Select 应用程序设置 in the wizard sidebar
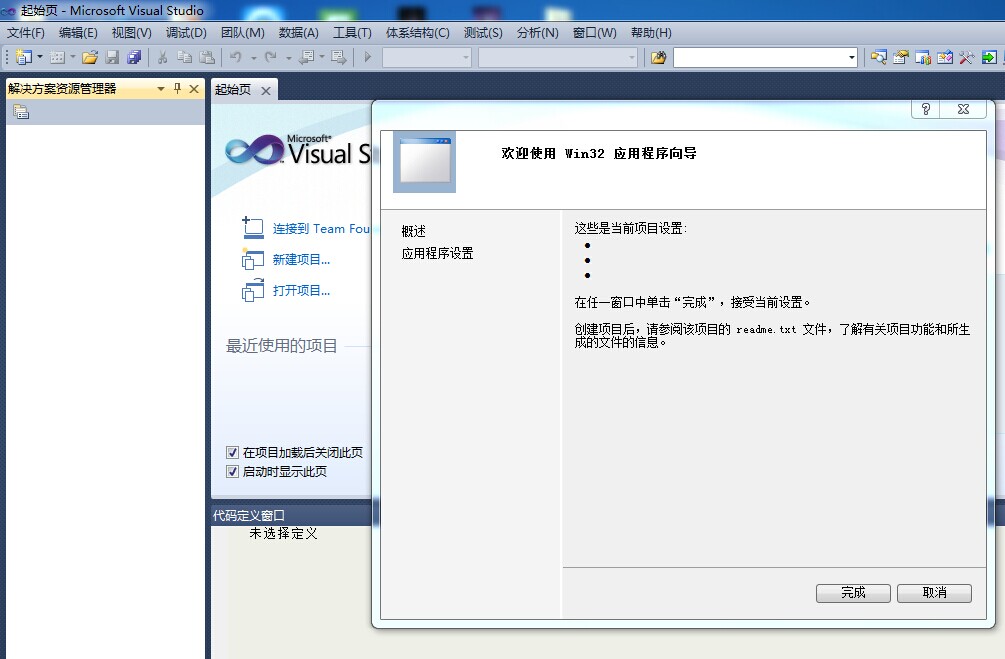Viewport: 1005px width, 659px height. pos(437,253)
